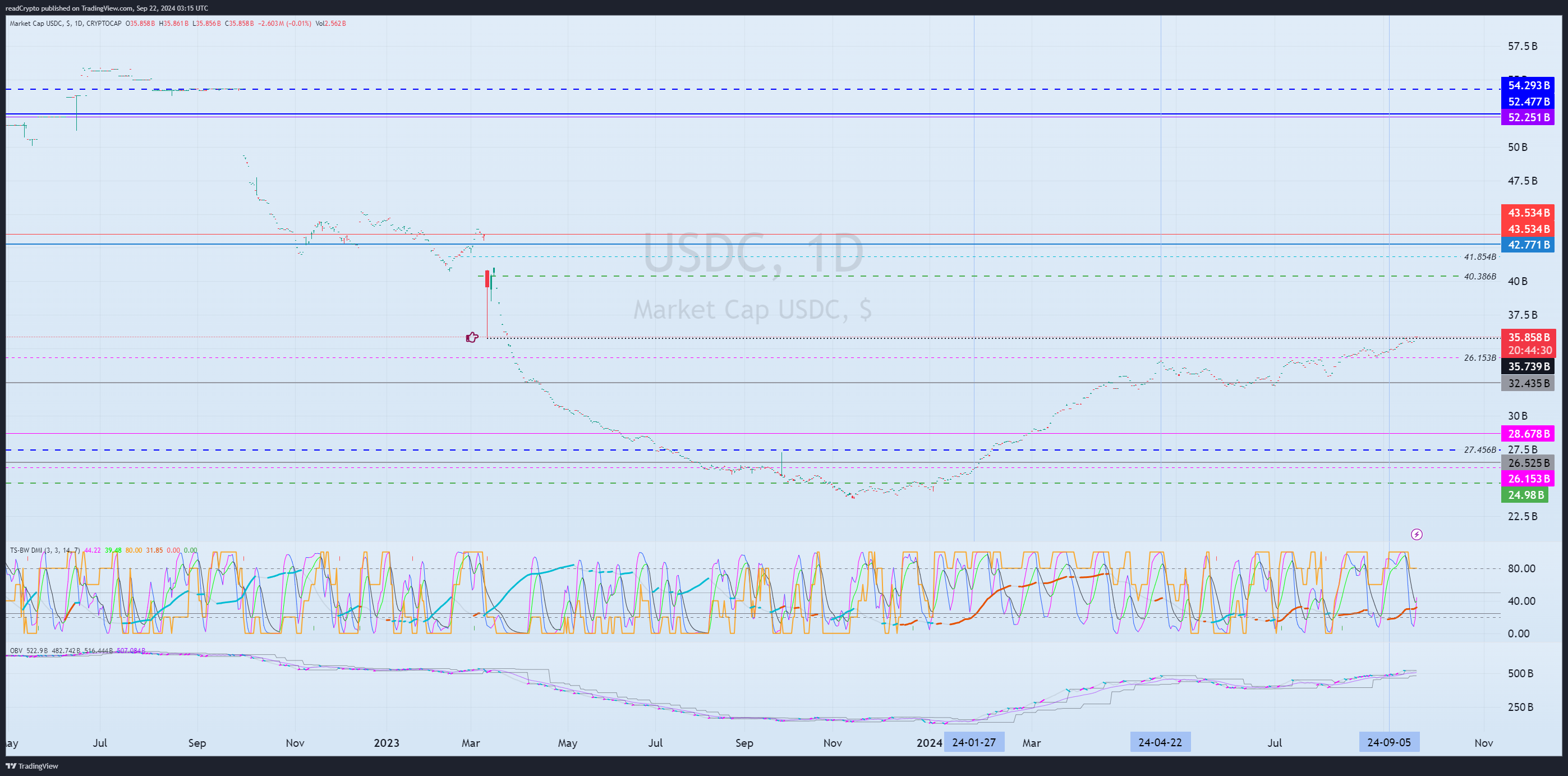Screen dimensions: 1568x776
Task: Click the 44.22 magenta DMI value
Action: (93, 550)
